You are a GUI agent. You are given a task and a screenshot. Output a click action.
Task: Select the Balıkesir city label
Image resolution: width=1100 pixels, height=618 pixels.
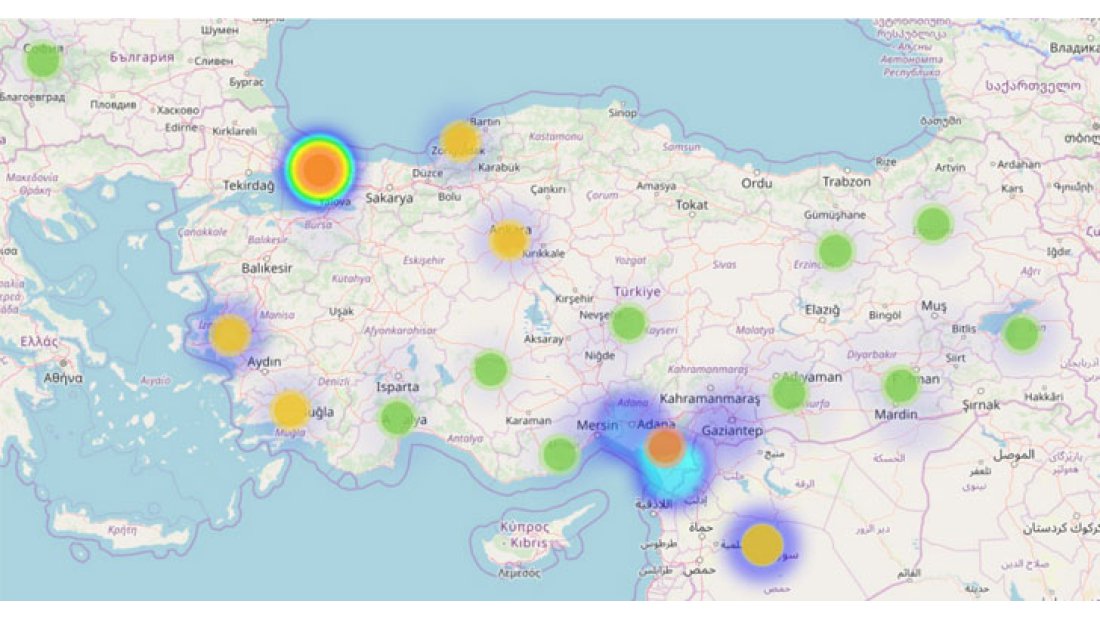pos(267,268)
